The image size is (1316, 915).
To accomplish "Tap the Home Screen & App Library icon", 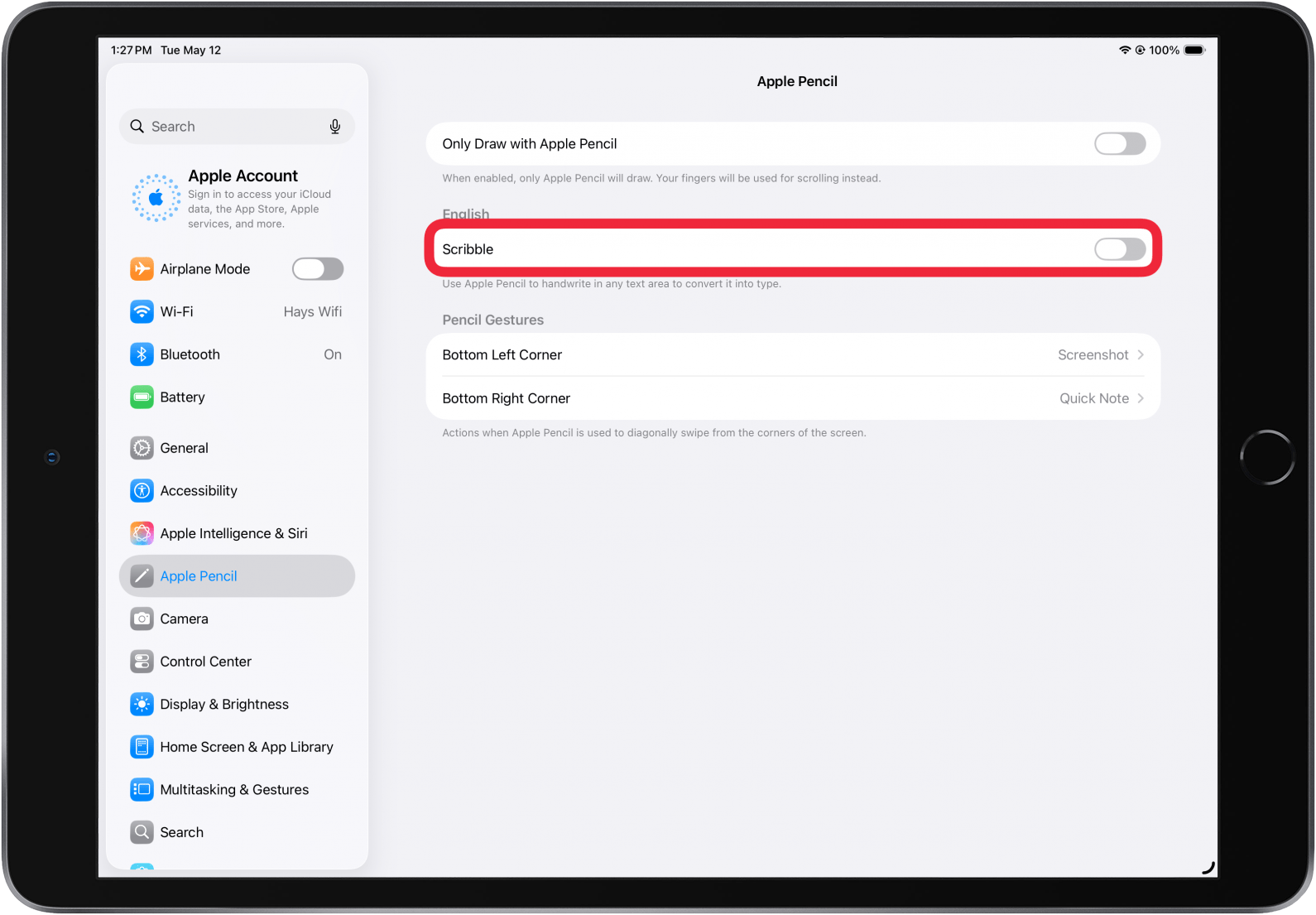I will pyautogui.click(x=142, y=747).
